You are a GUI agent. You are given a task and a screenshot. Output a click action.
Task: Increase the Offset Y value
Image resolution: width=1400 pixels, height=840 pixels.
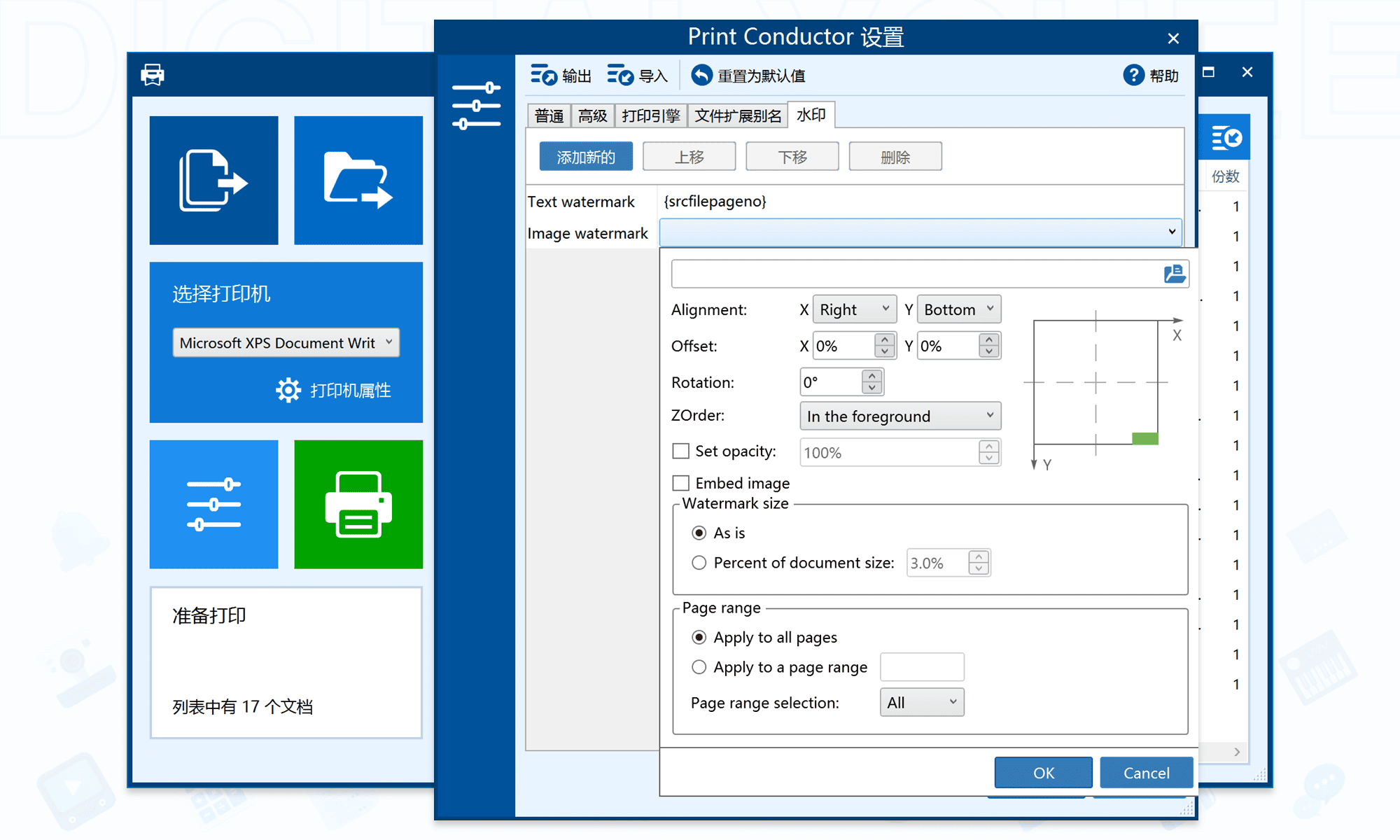(x=988, y=339)
